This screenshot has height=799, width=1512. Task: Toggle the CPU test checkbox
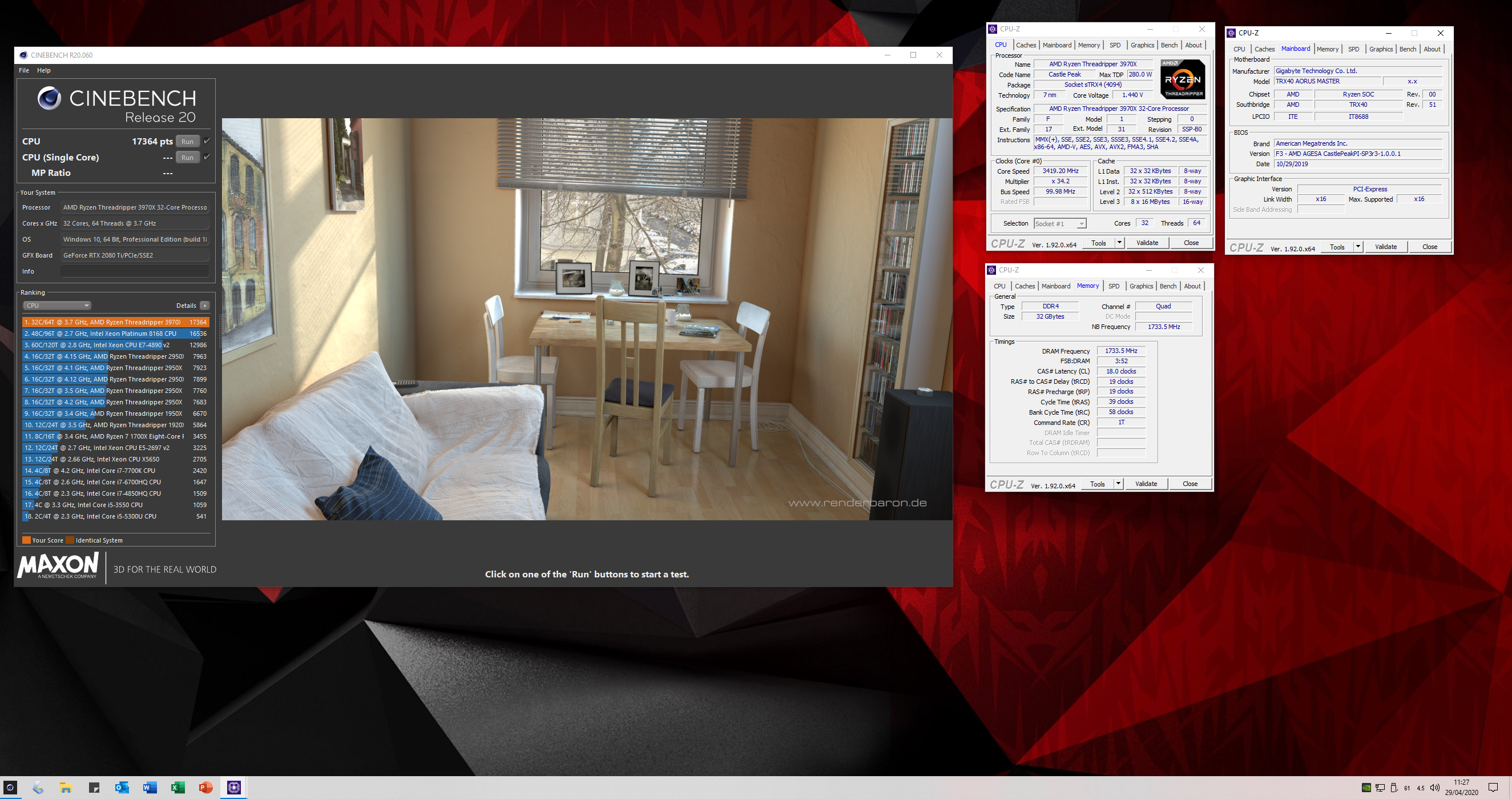pos(207,141)
